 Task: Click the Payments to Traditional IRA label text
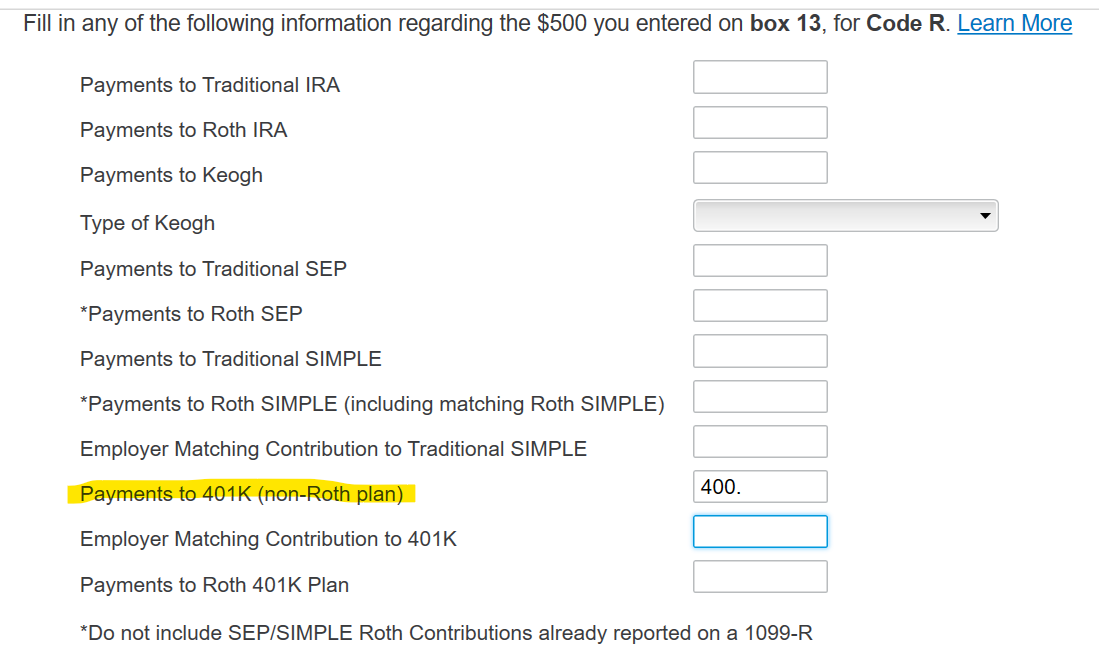[210, 85]
